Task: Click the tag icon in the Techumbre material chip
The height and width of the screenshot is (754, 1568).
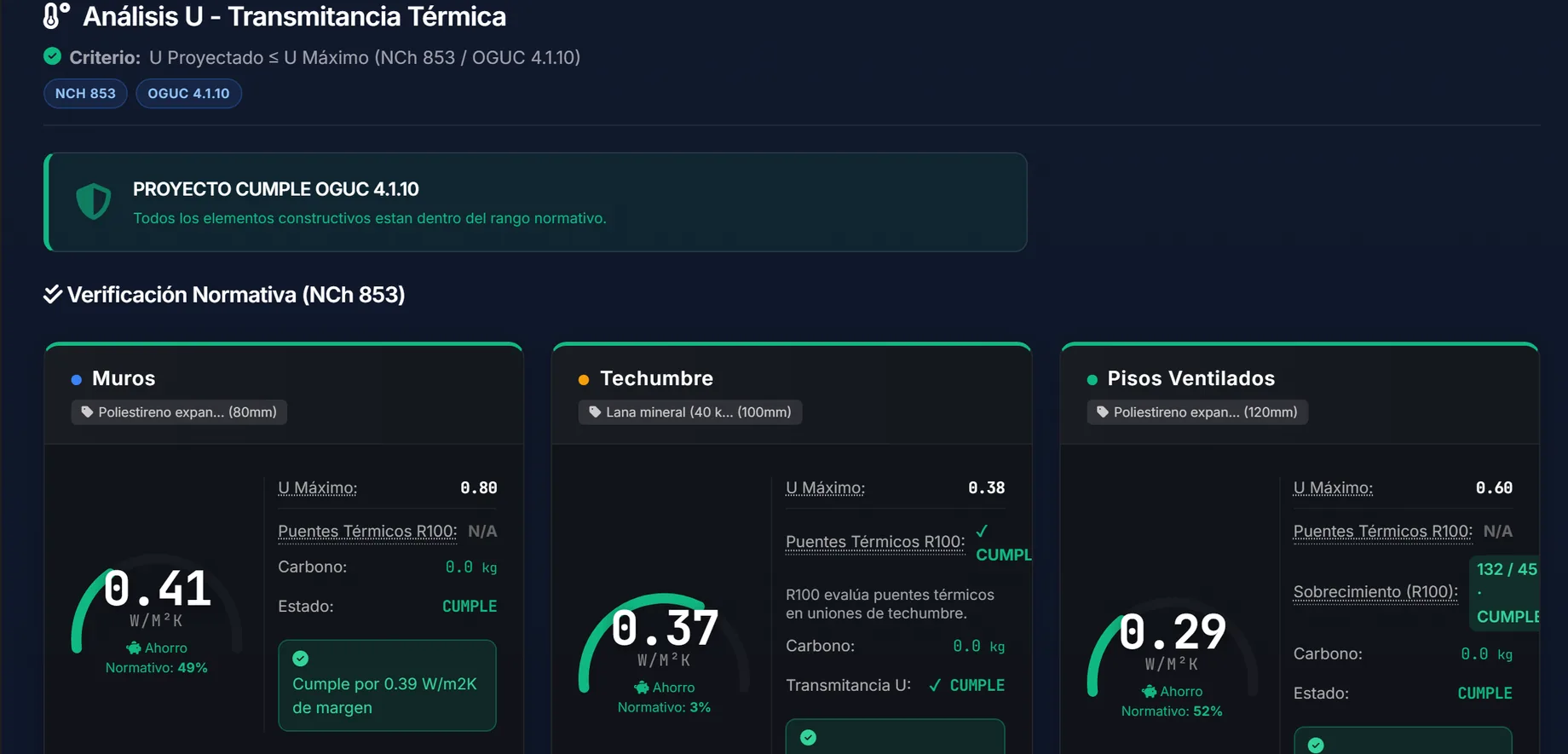Action: click(595, 412)
